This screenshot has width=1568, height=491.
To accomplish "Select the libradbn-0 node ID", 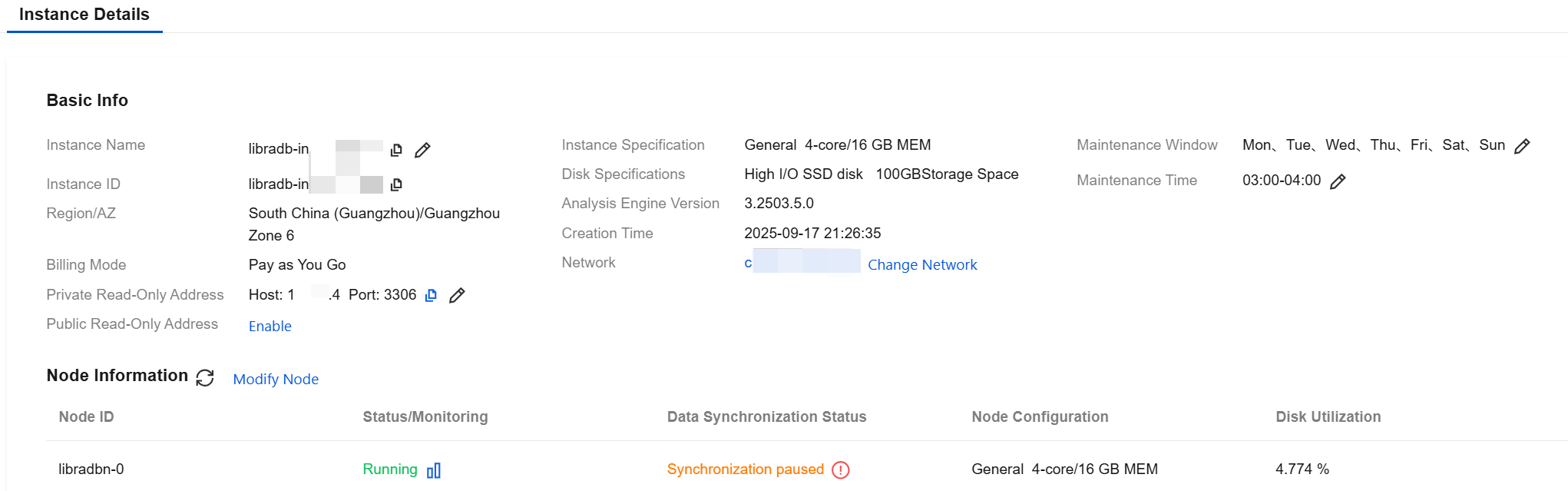I will [x=91, y=469].
